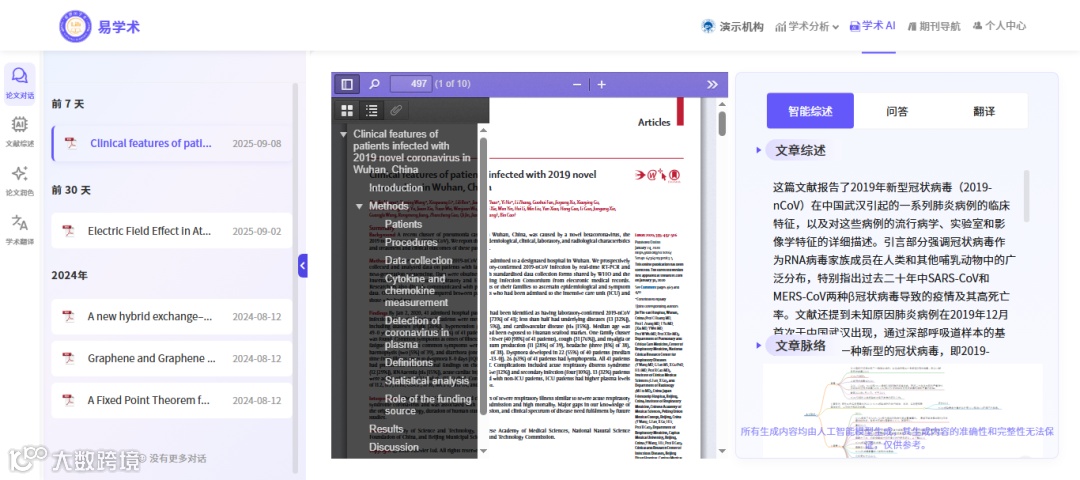Viewport: 1080px width, 480px height.
Task: Go to 演示机构 in top navigation
Action: point(732,26)
